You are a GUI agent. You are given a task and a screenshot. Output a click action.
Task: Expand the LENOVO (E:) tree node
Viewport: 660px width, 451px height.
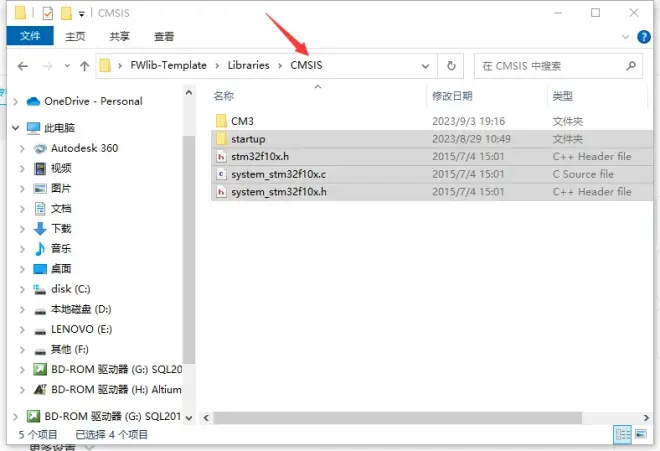tap(22, 330)
